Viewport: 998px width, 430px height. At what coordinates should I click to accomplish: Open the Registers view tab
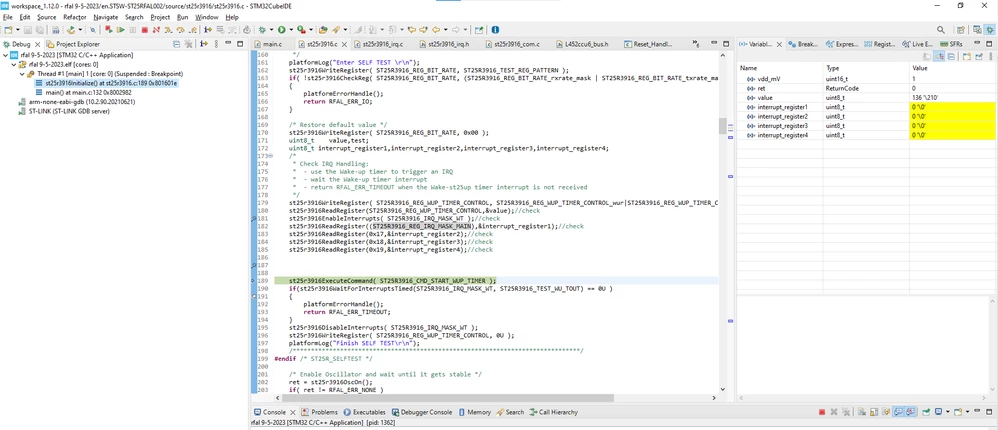880,45
